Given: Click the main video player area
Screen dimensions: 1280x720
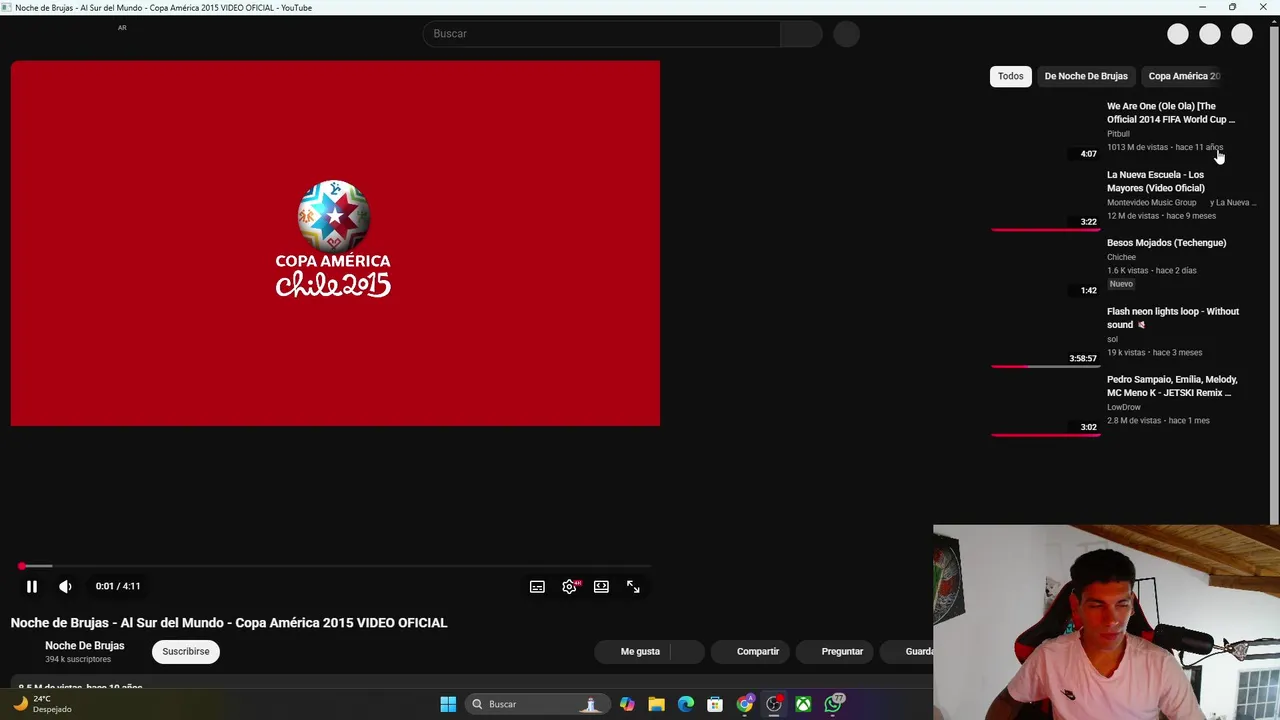Looking at the screenshot, I should [335, 243].
